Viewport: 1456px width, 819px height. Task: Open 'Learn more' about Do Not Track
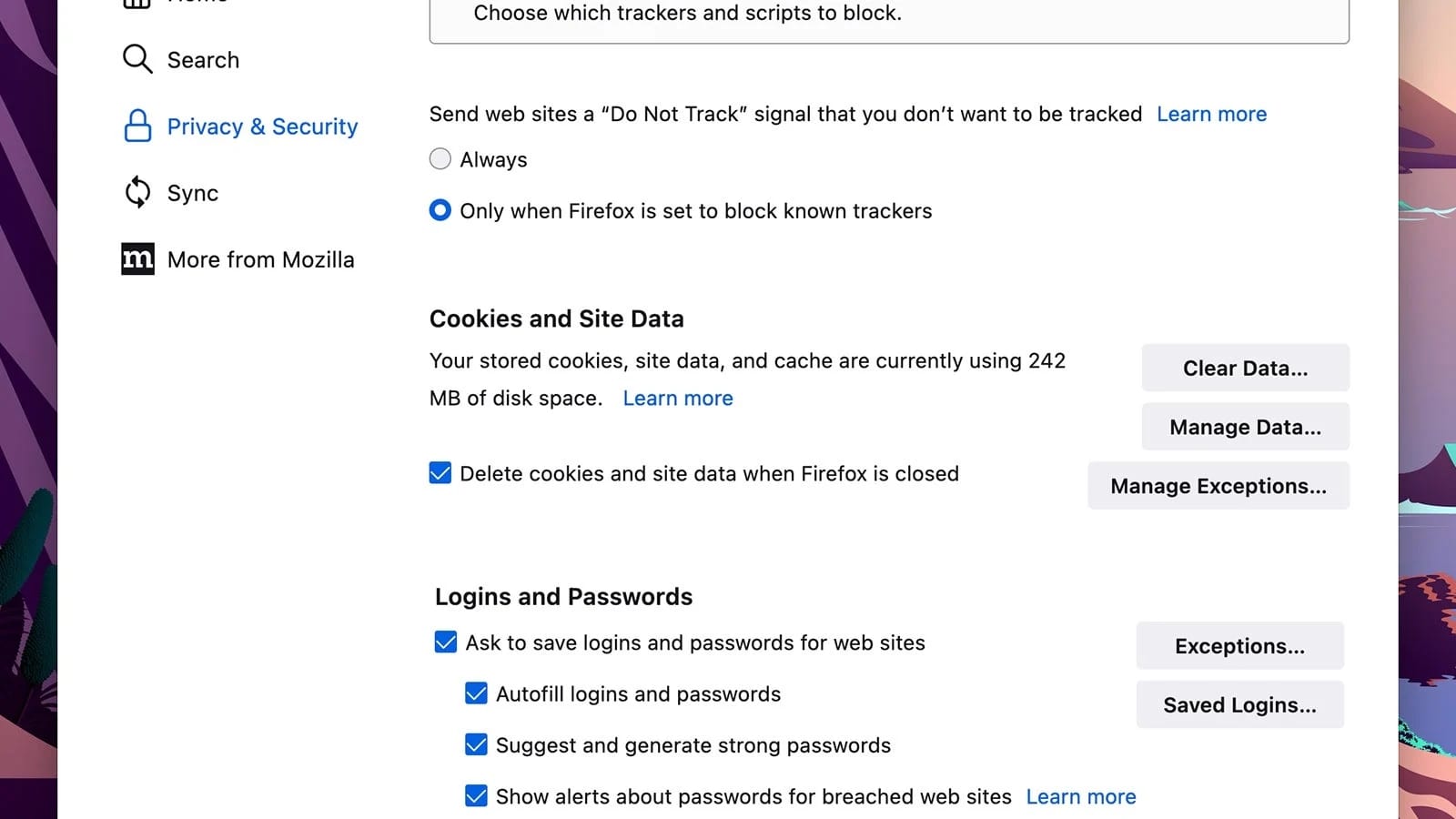(1211, 114)
